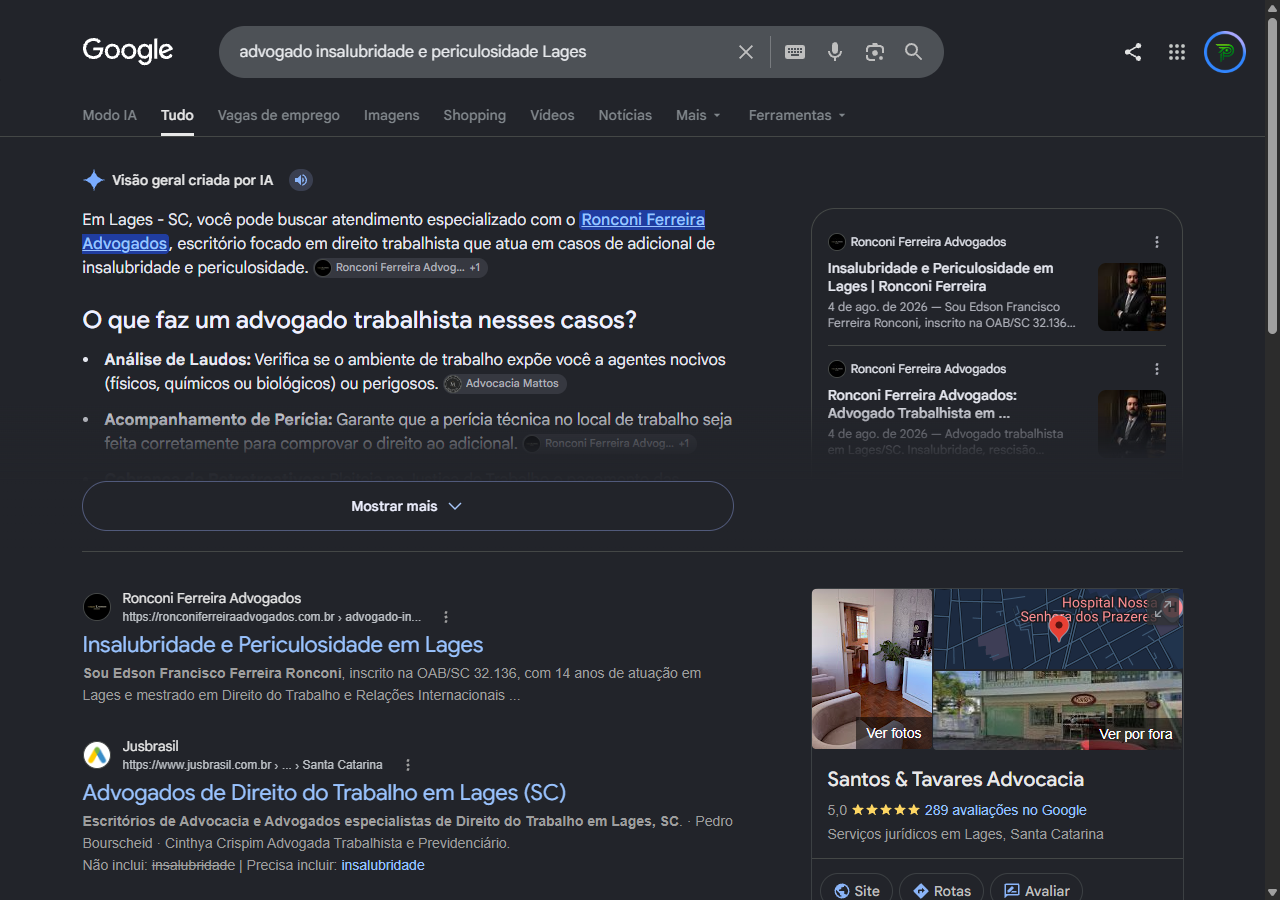Open 289 avaliações no Google reviews
Image resolution: width=1280 pixels, height=900 pixels.
[x=1006, y=810]
